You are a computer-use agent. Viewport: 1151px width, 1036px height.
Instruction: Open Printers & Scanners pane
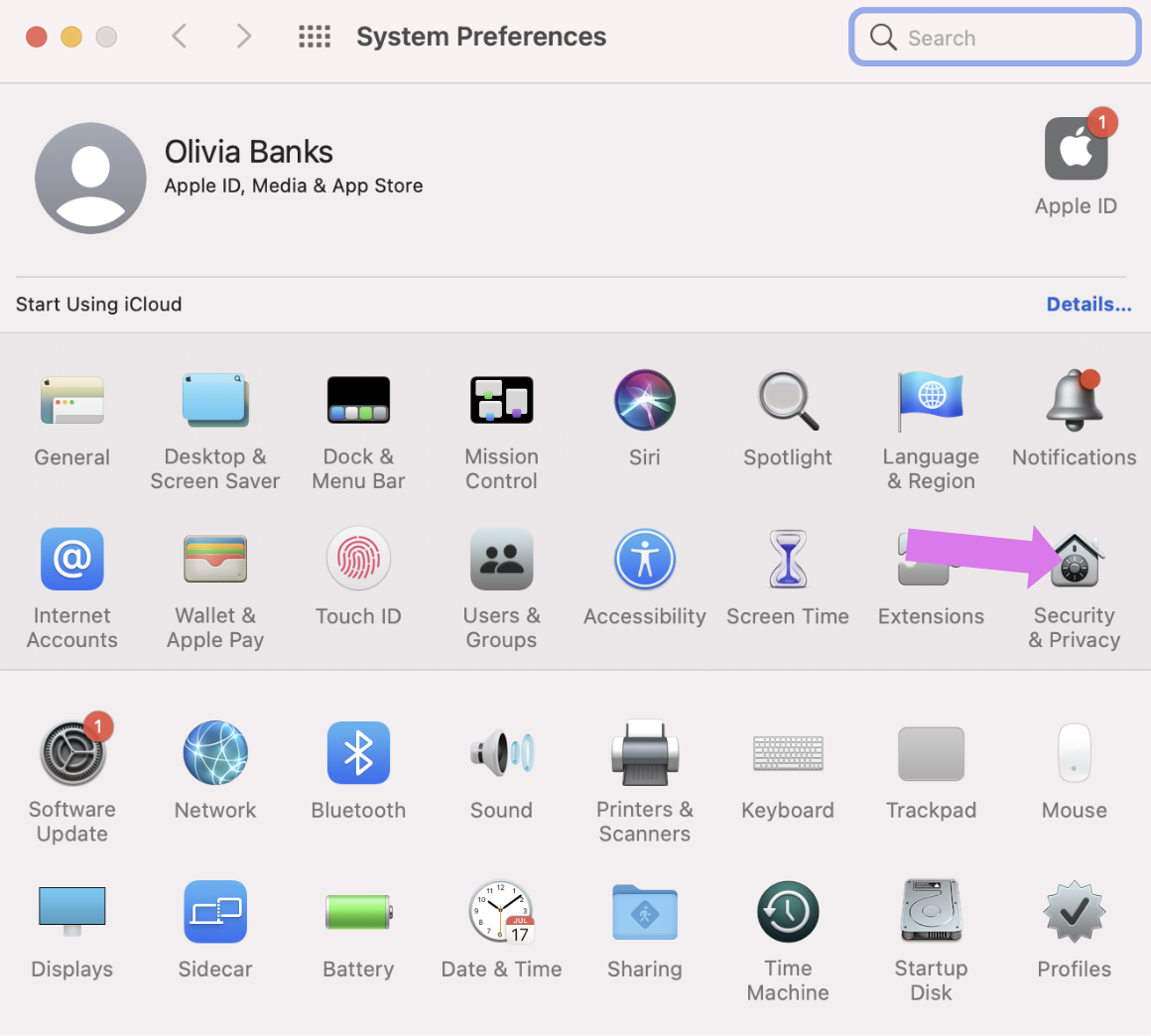(x=645, y=752)
